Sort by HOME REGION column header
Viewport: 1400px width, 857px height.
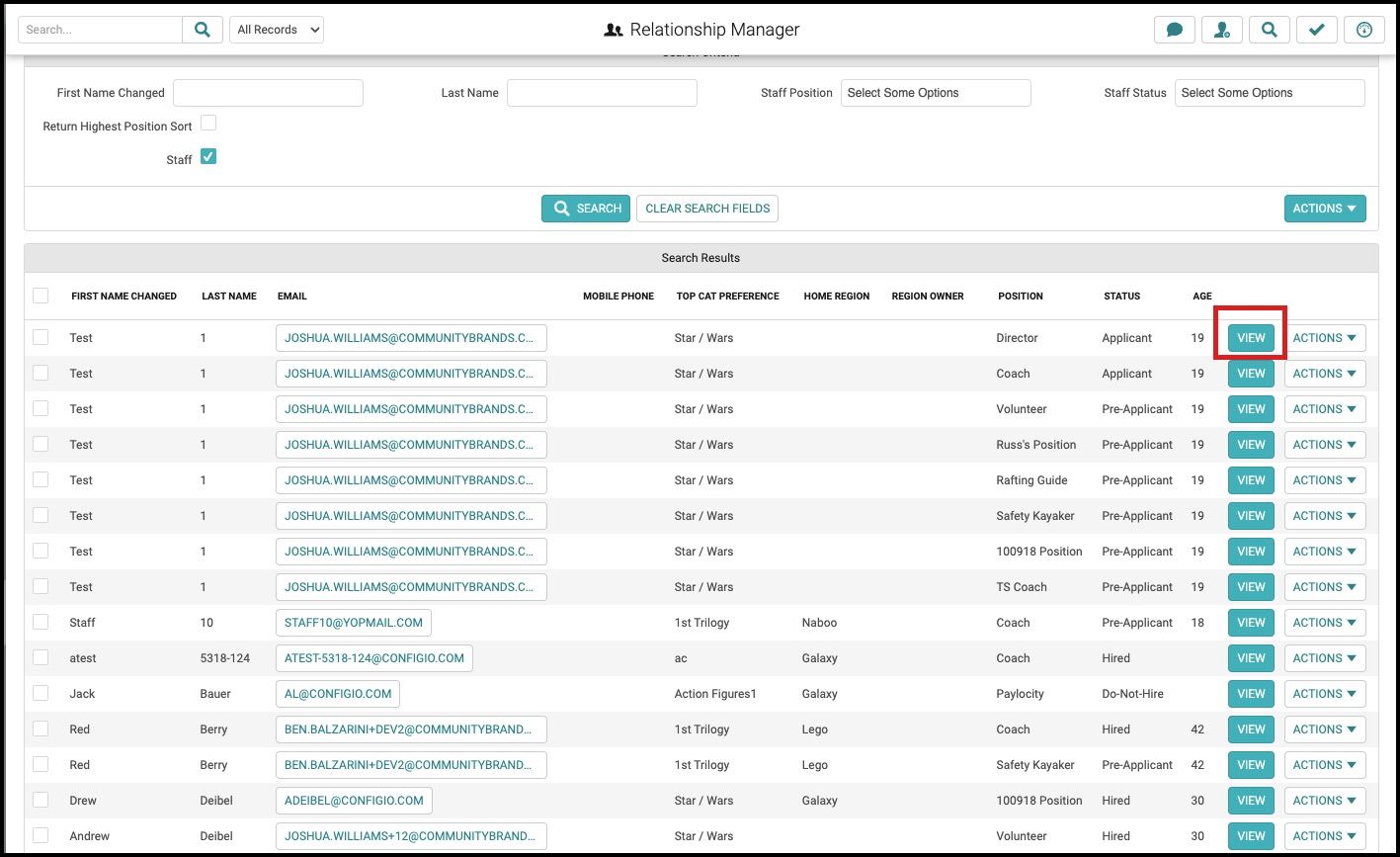(x=837, y=297)
